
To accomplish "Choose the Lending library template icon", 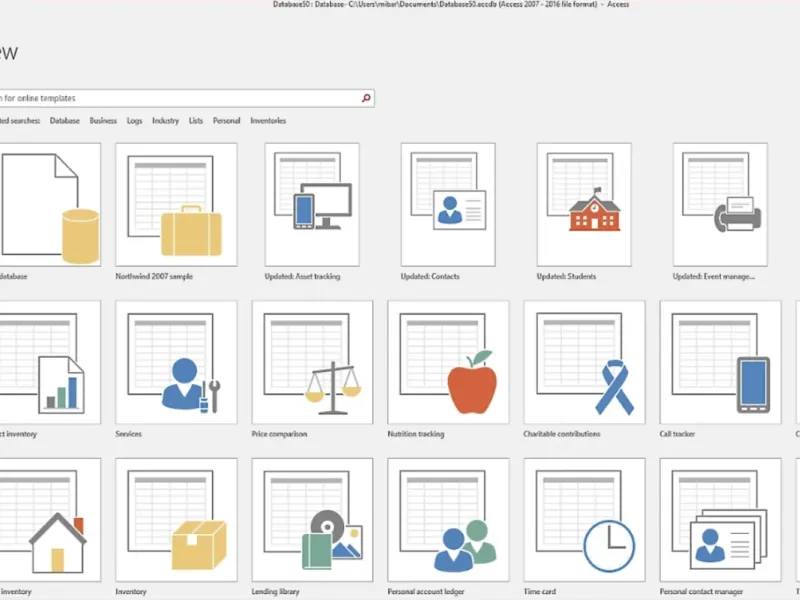I will click(x=312, y=520).
